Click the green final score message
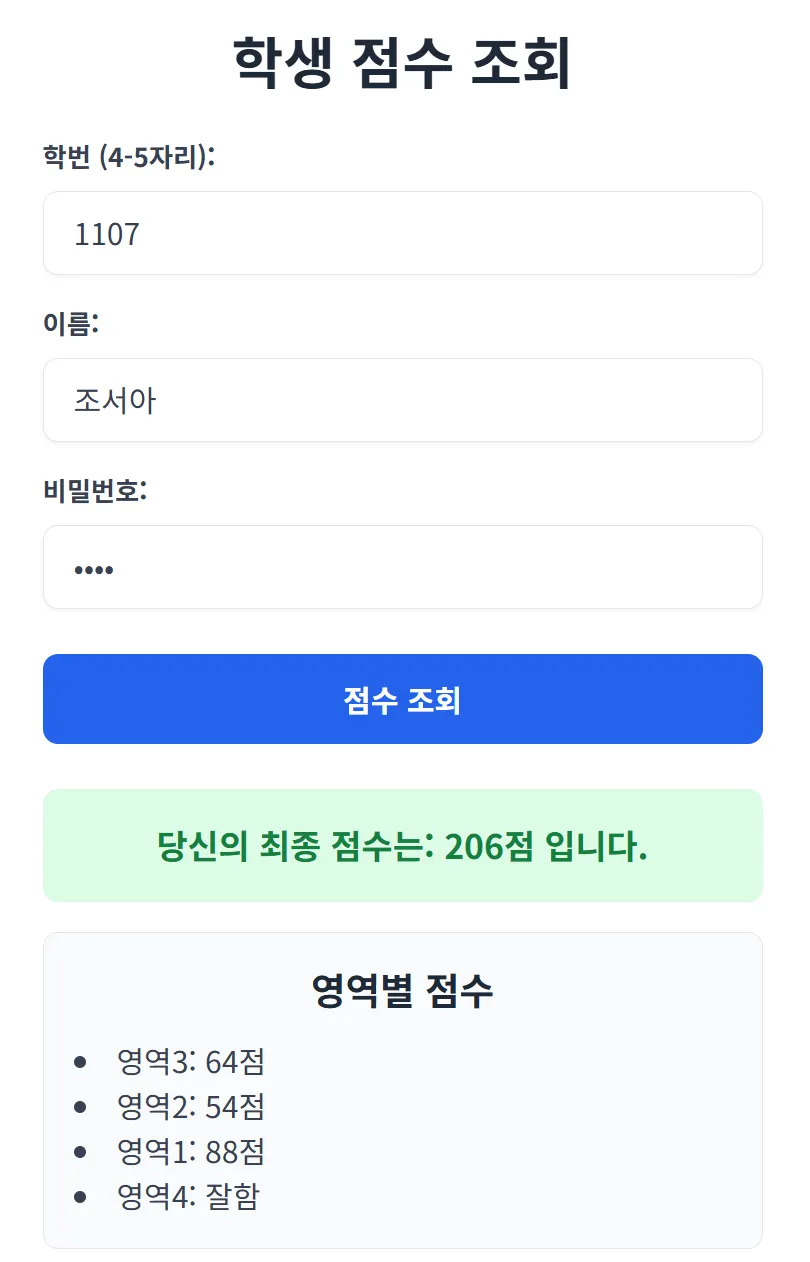Screen dimensions: 810x1262 (402, 846)
